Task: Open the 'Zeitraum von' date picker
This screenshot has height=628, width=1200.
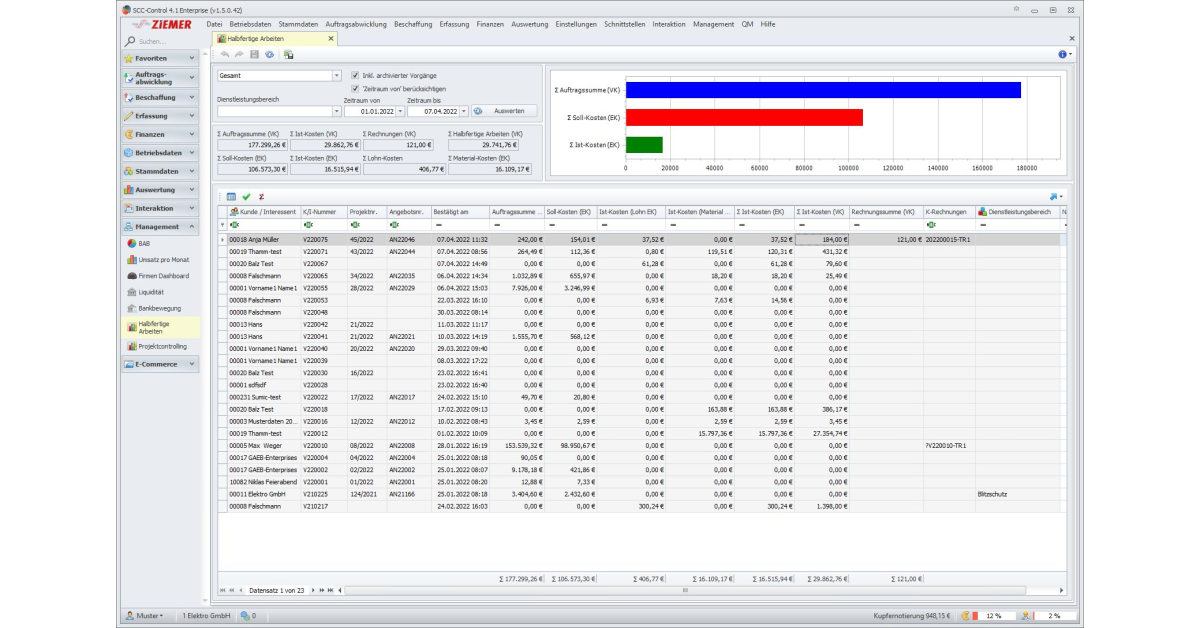Action: (401, 111)
